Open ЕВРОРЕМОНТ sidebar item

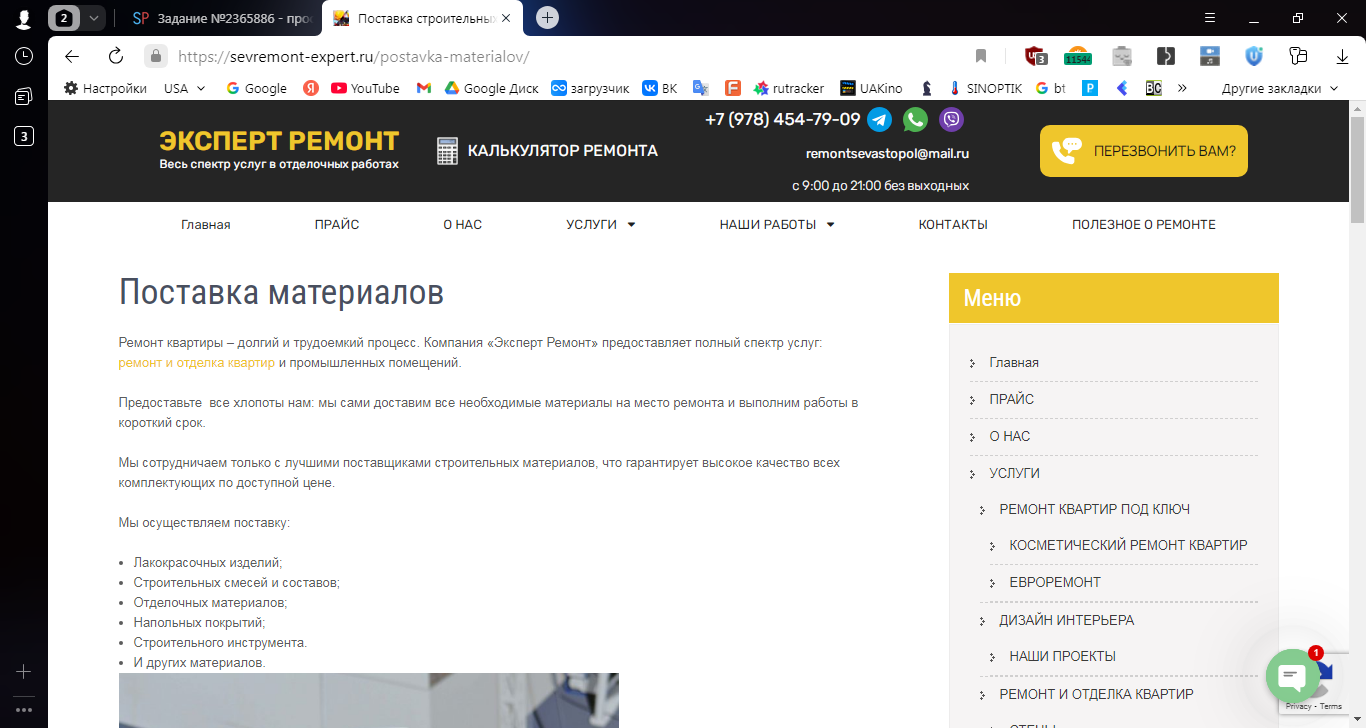(x=1055, y=582)
